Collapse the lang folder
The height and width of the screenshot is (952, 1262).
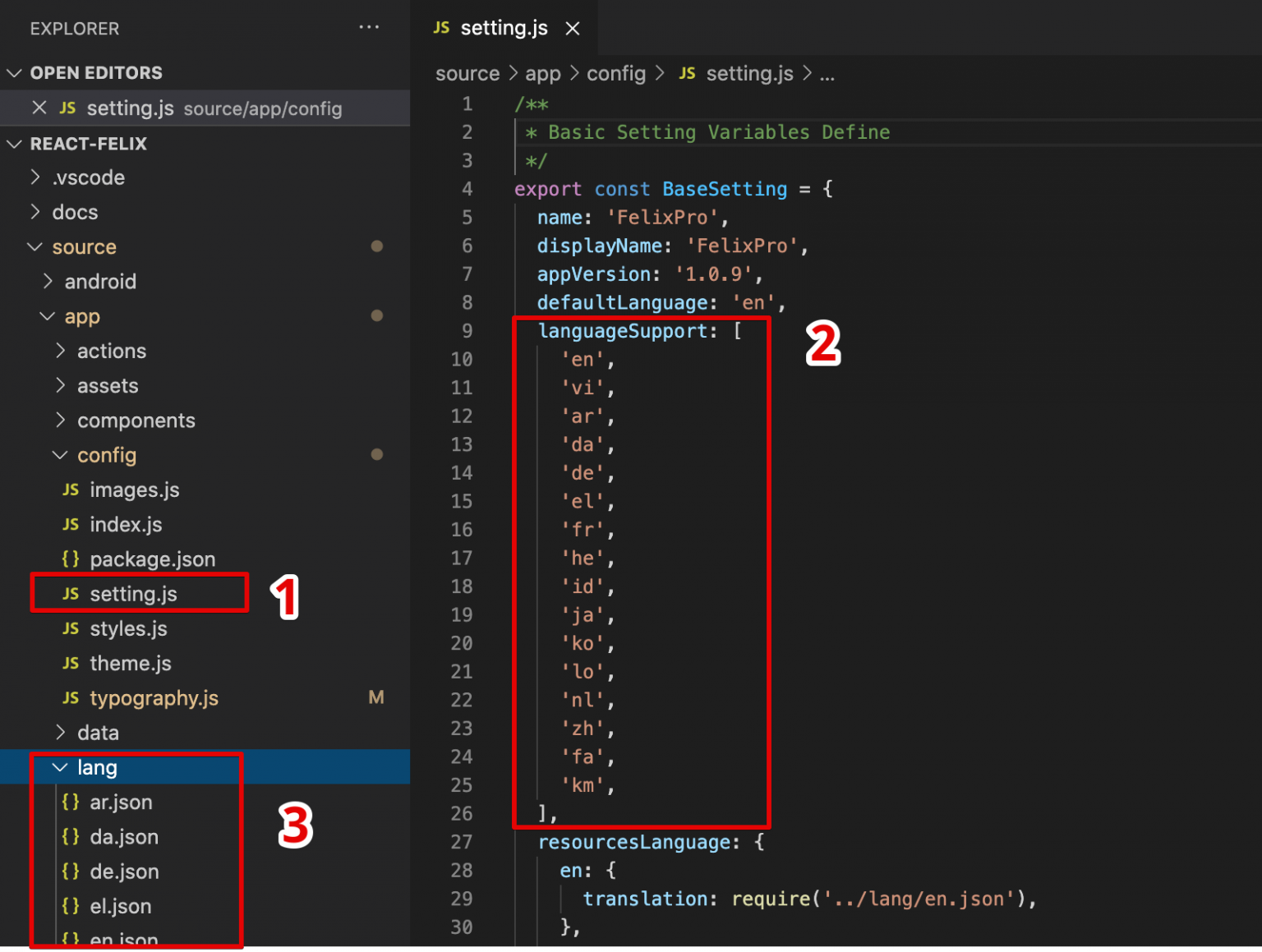(x=60, y=767)
